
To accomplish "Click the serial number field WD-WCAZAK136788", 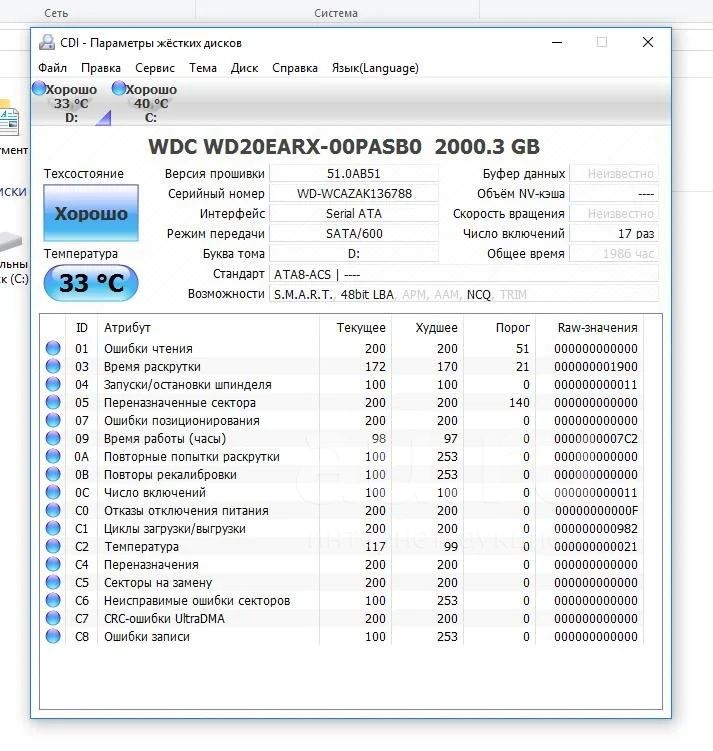I will pyautogui.click(x=354, y=193).
